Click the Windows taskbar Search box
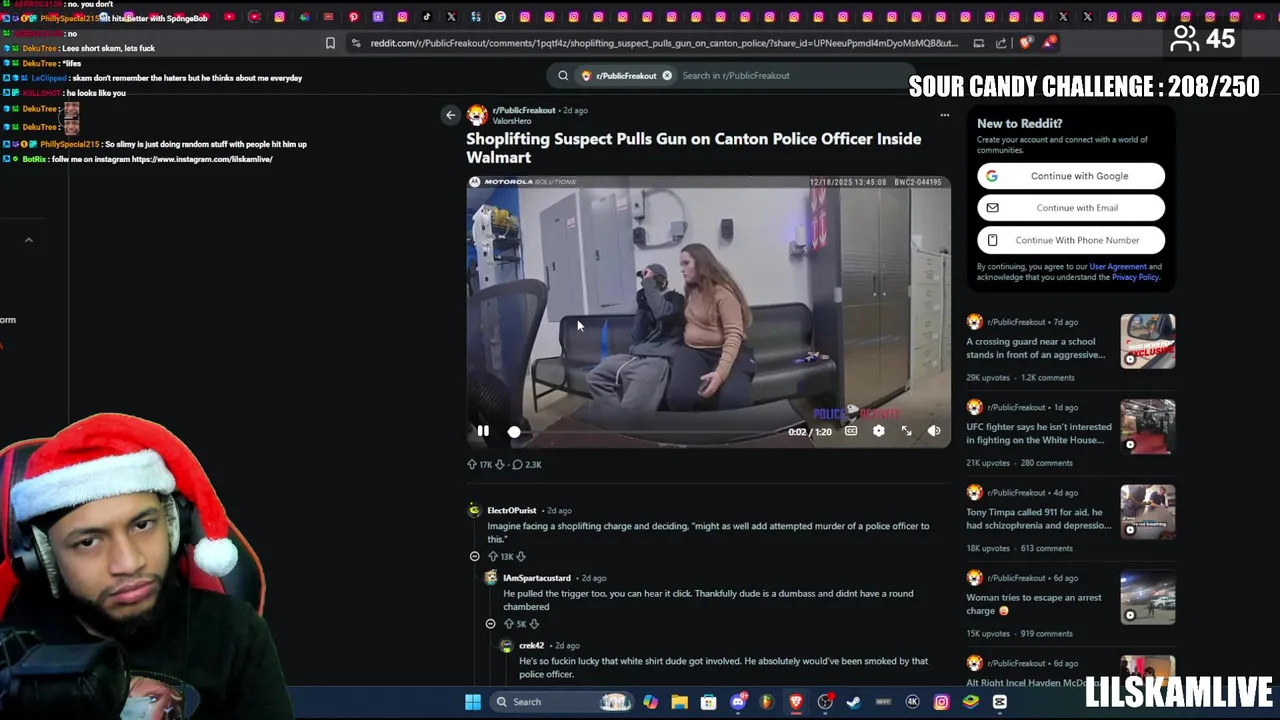This screenshot has height=720, width=1280. tap(564, 702)
